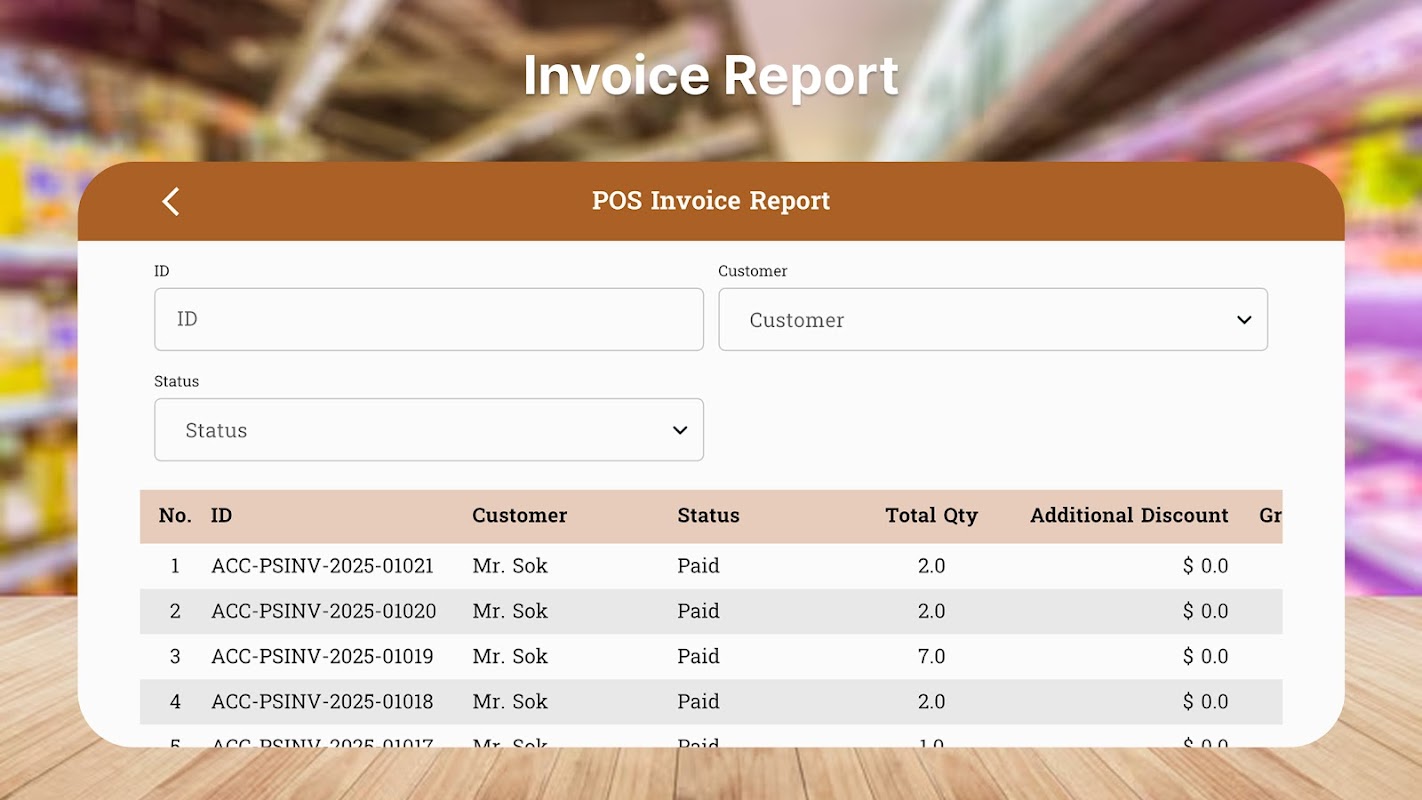
Task: Click the ID filter input field
Action: click(429, 319)
